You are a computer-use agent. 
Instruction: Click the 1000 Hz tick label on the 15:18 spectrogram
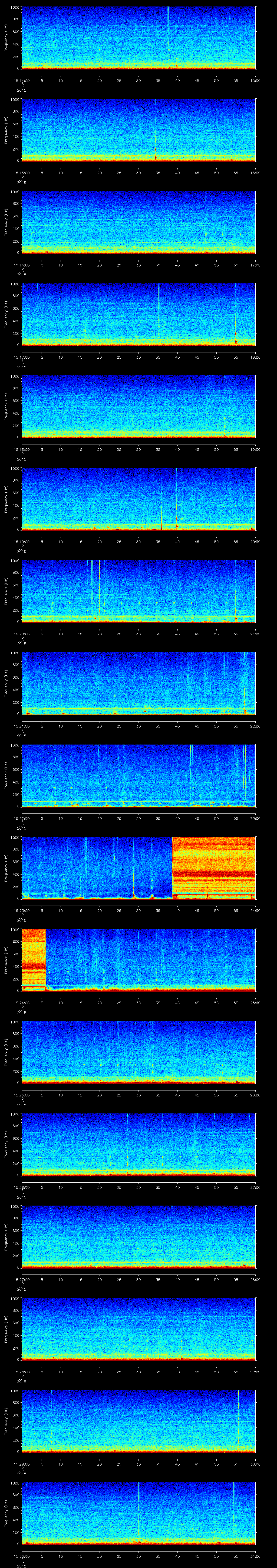point(17,377)
